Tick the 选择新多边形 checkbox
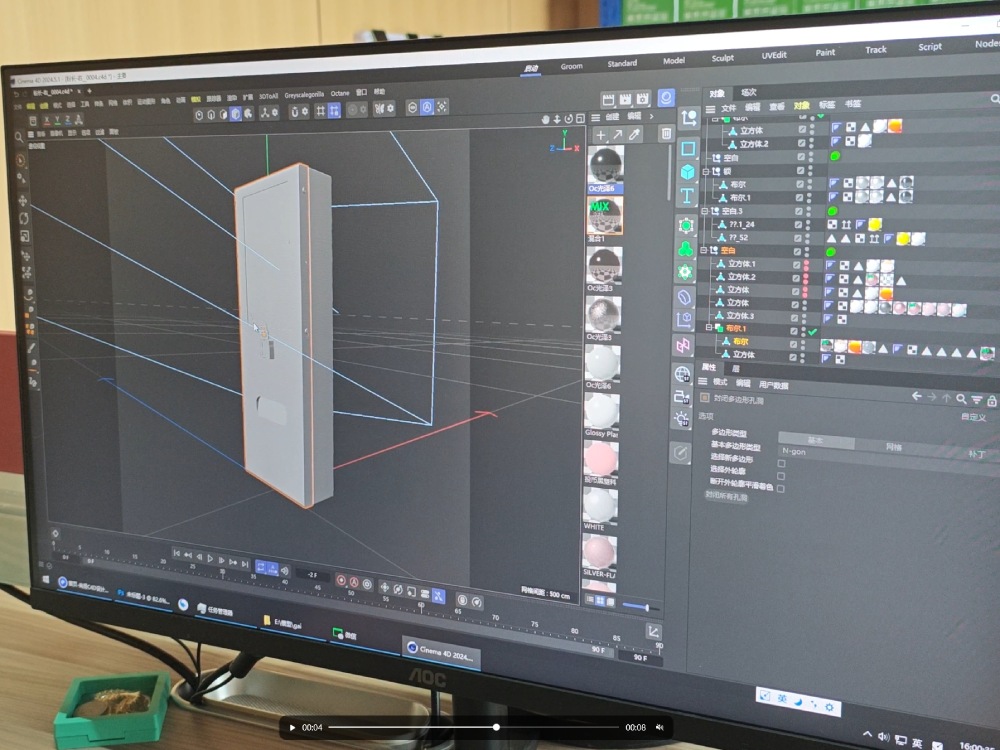The width and height of the screenshot is (1000, 750). (781, 463)
